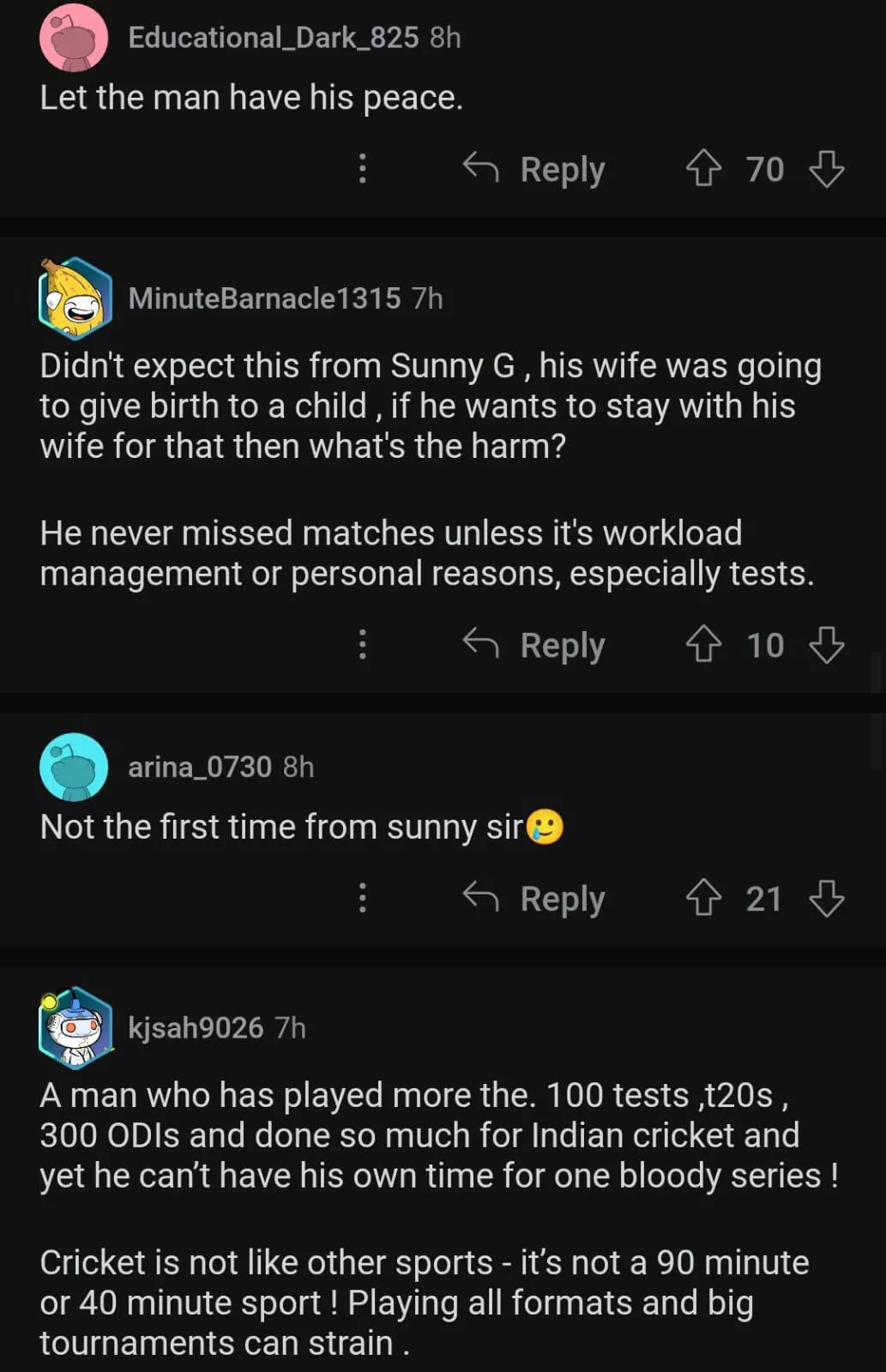Open three-dot menu on MinuteBarnacle1315's comment

(363, 645)
